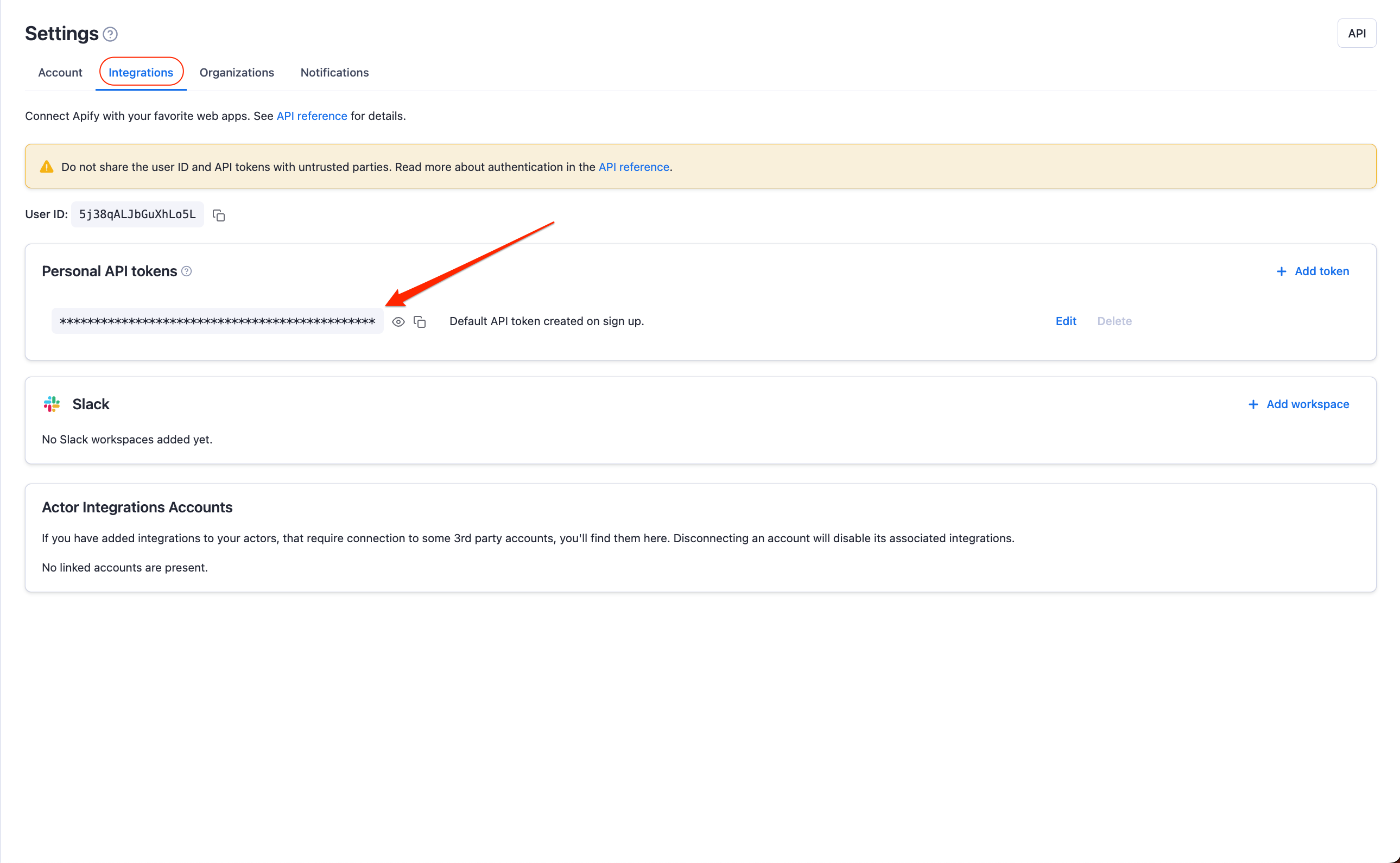The width and height of the screenshot is (1400, 863).
Task: Go to the Notifications tab
Action: [x=334, y=73]
